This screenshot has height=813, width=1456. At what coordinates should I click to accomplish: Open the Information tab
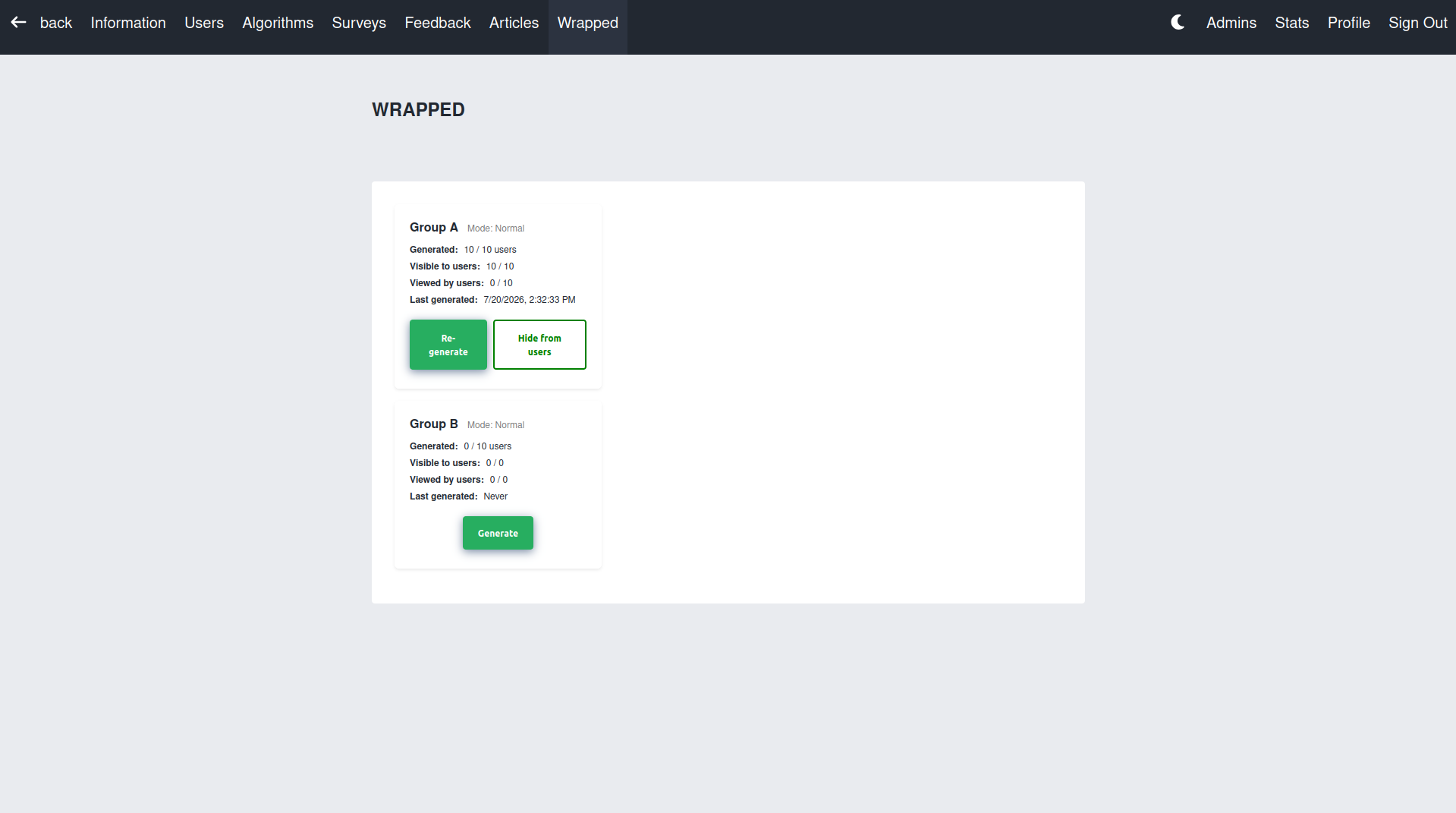coord(128,23)
